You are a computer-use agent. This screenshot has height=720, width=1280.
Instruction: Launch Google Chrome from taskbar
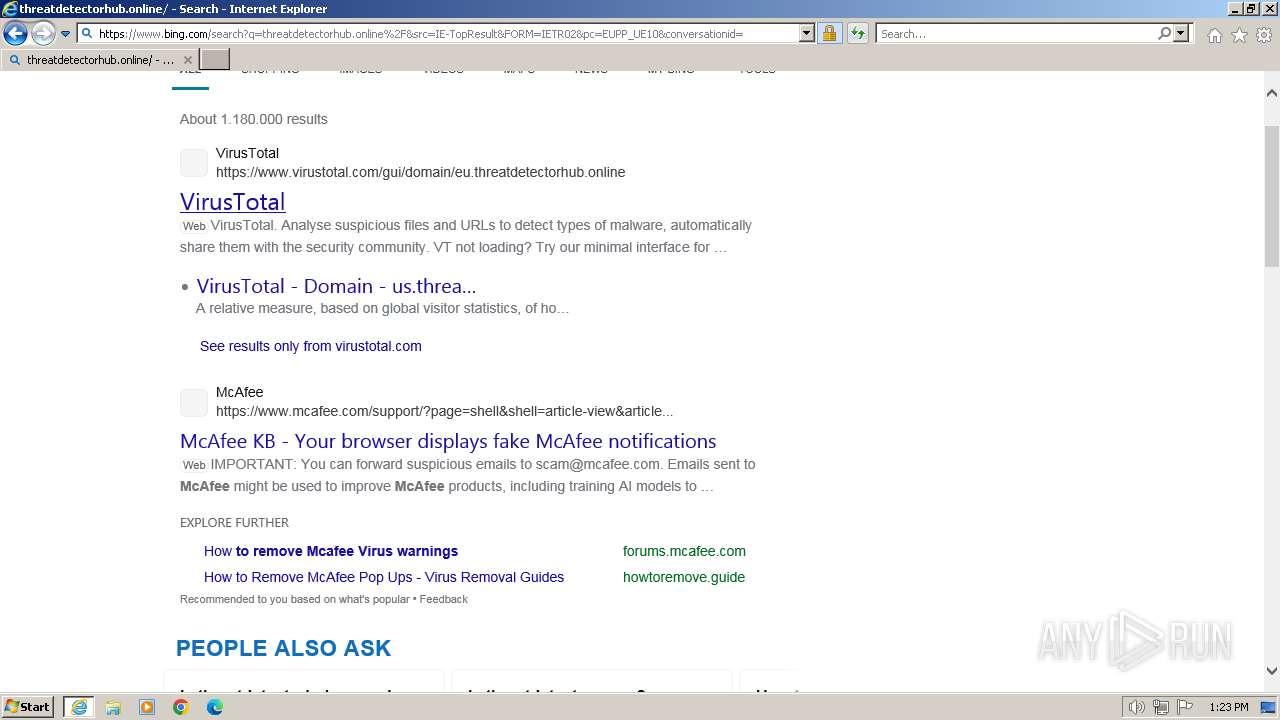pos(181,707)
